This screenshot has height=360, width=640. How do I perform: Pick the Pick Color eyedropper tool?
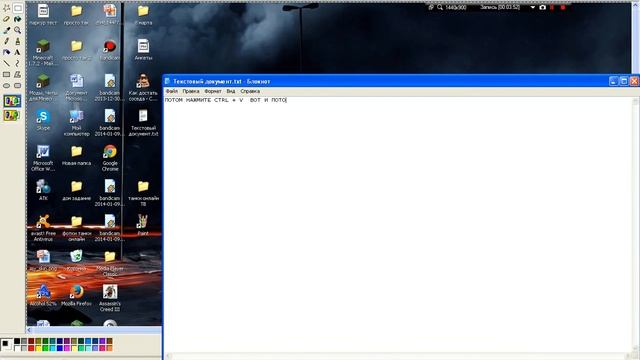[7, 30]
